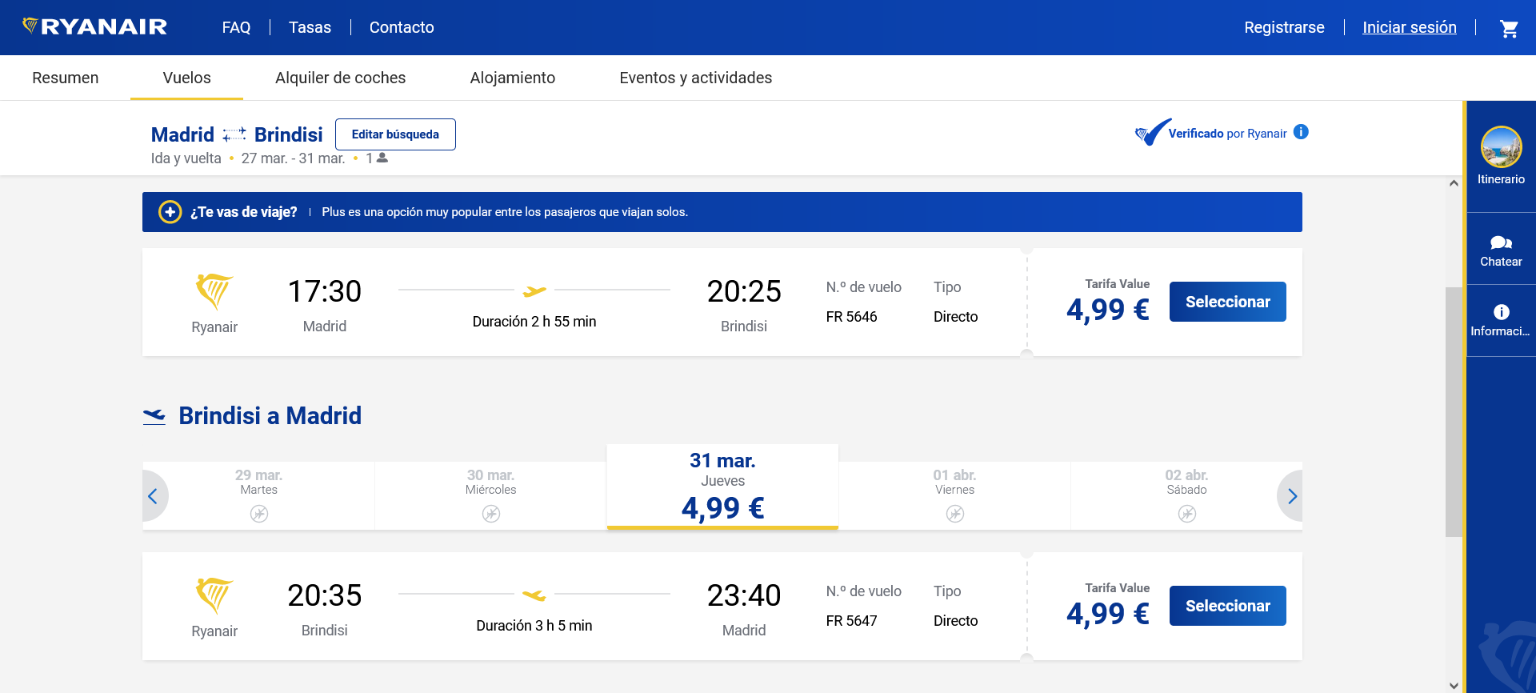The image size is (1536, 693).
Task: Select the 17:30 Madrid to Brindisi flight
Action: pyautogui.click(x=1228, y=302)
